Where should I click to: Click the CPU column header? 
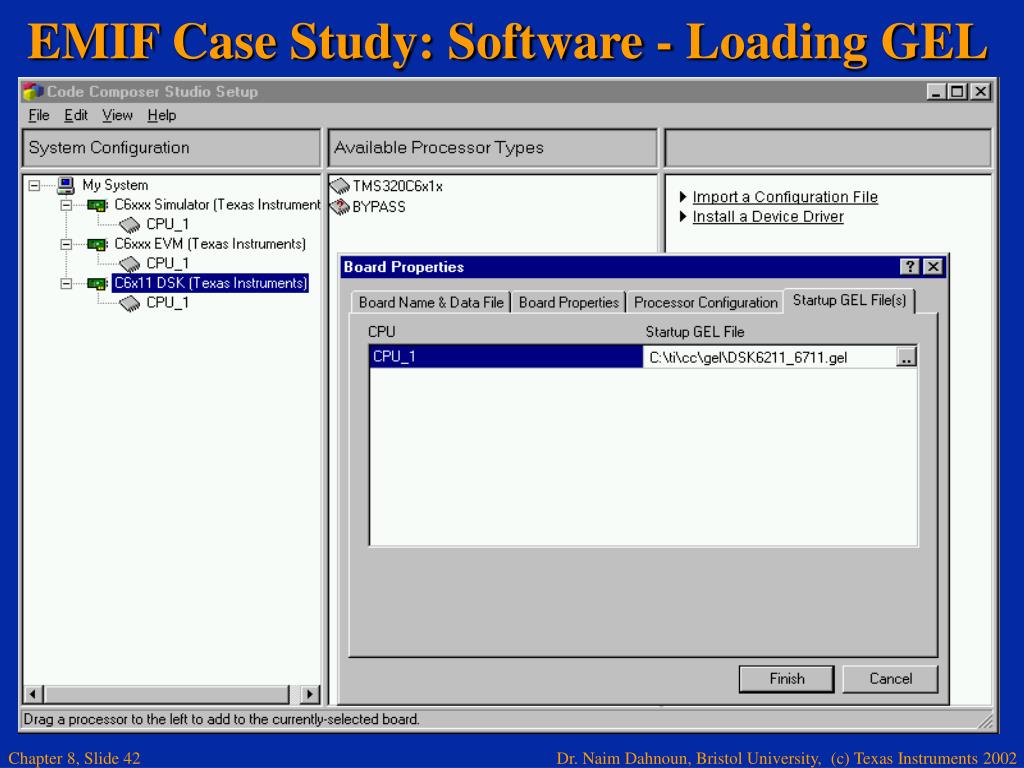[x=381, y=332]
